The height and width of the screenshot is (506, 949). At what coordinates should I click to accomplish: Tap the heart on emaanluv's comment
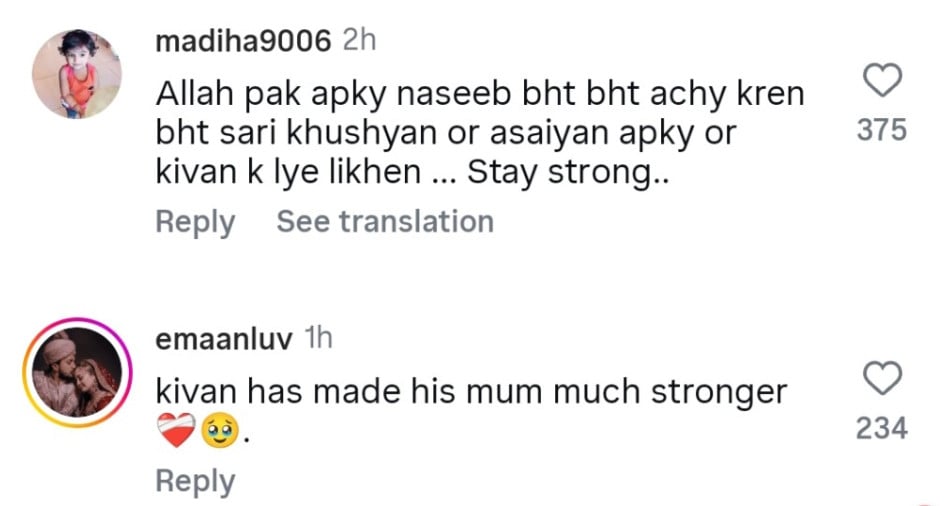882,379
